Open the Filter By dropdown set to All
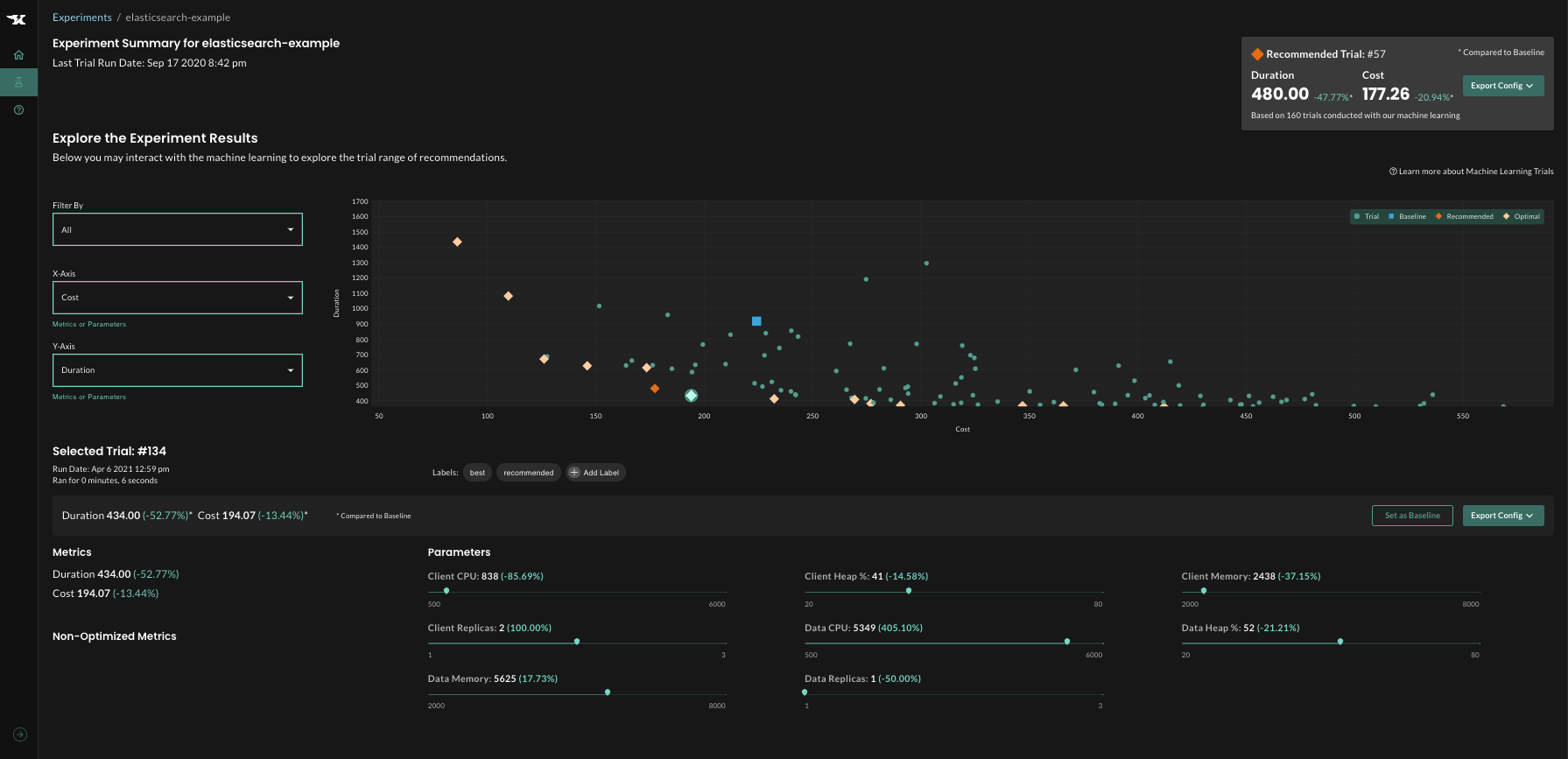 [178, 229]
